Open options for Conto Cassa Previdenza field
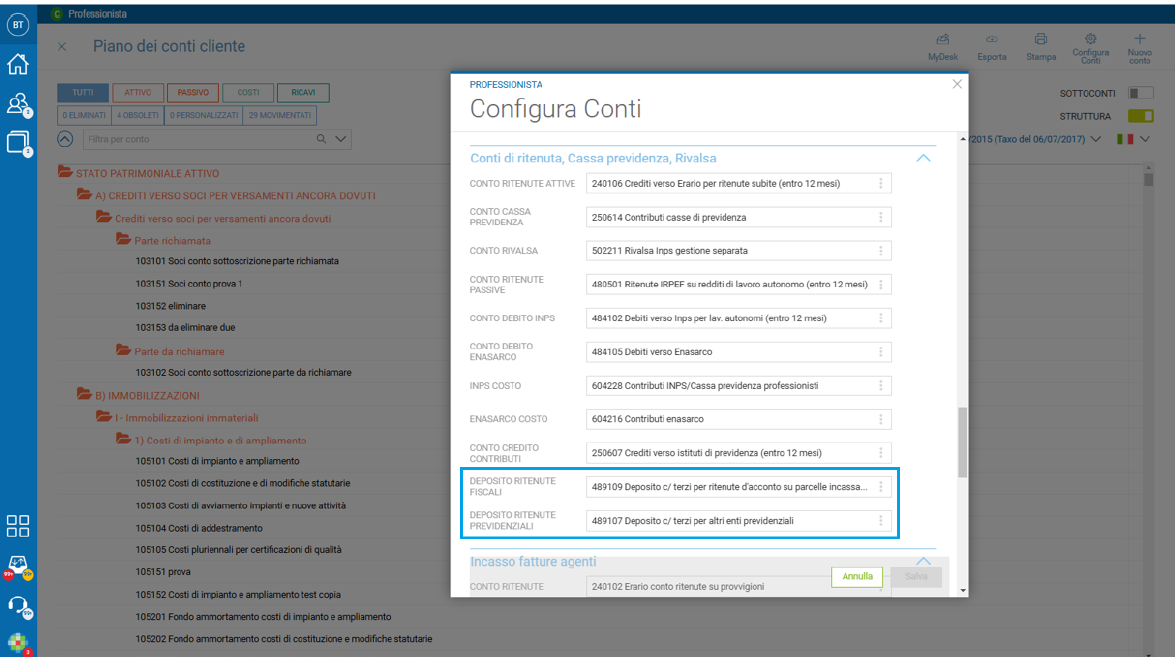This screenshot has height=657, width=1175. (881, 217)
